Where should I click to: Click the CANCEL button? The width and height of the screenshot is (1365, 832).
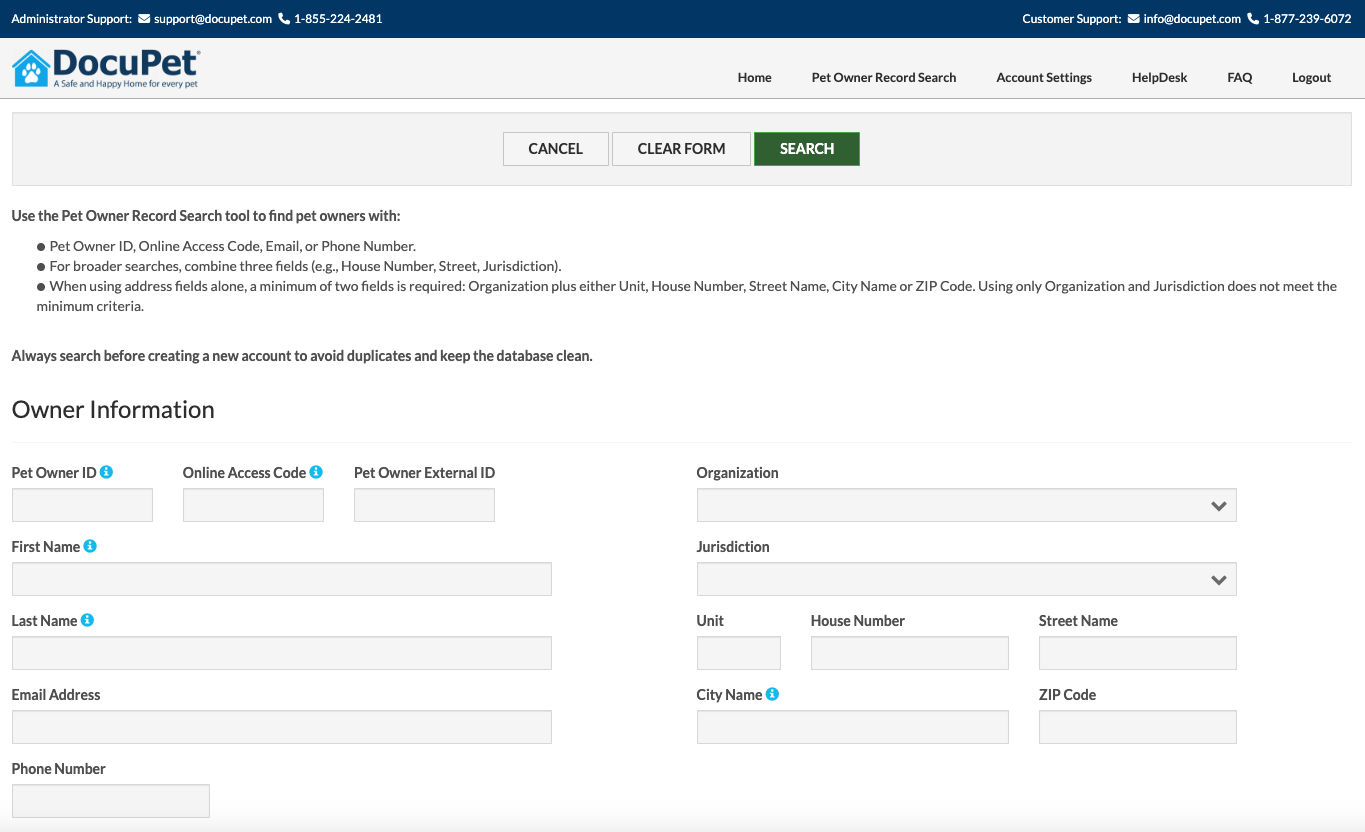coord(555,149)
